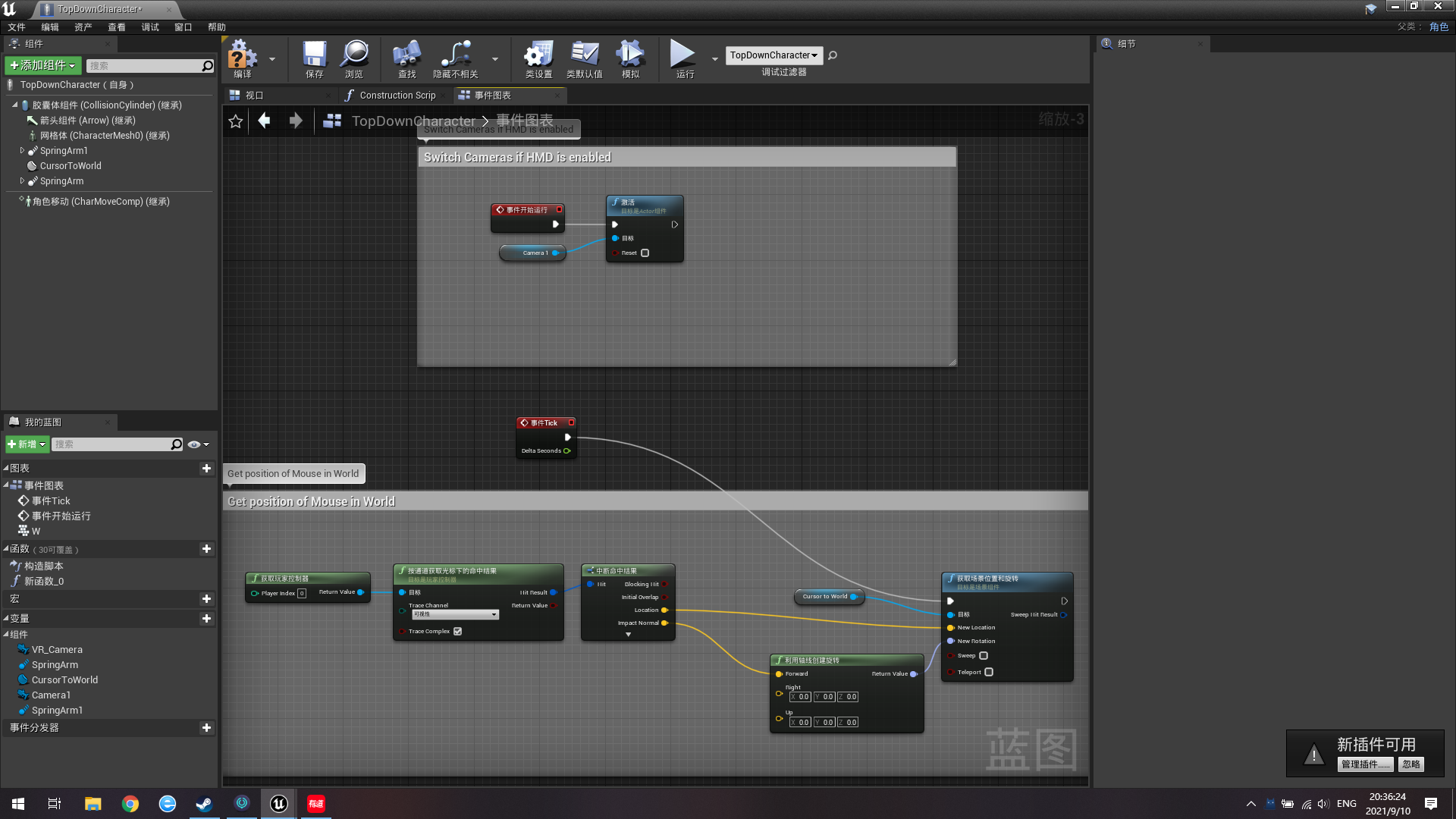
Task: Toggle Sweep checkbox on the node
Action: pyautogui.click(x=984, y=656)
